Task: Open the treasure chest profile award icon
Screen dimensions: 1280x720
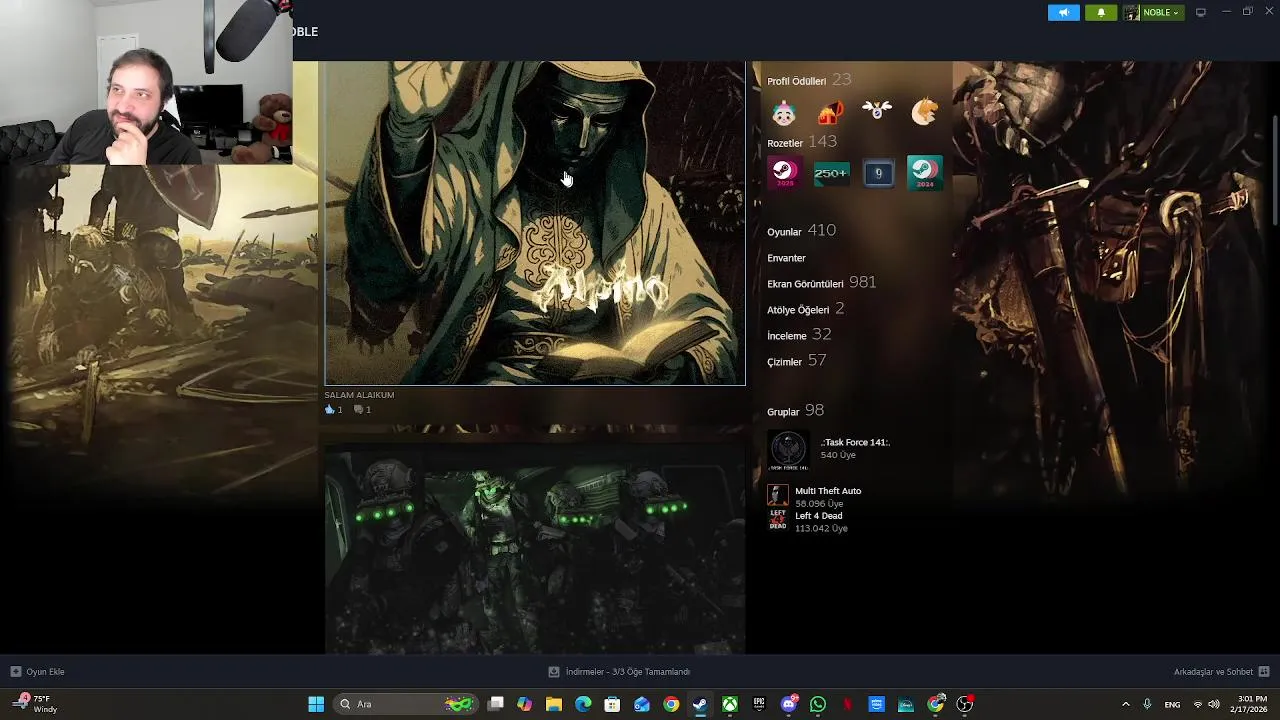Action: pos(831,112)
